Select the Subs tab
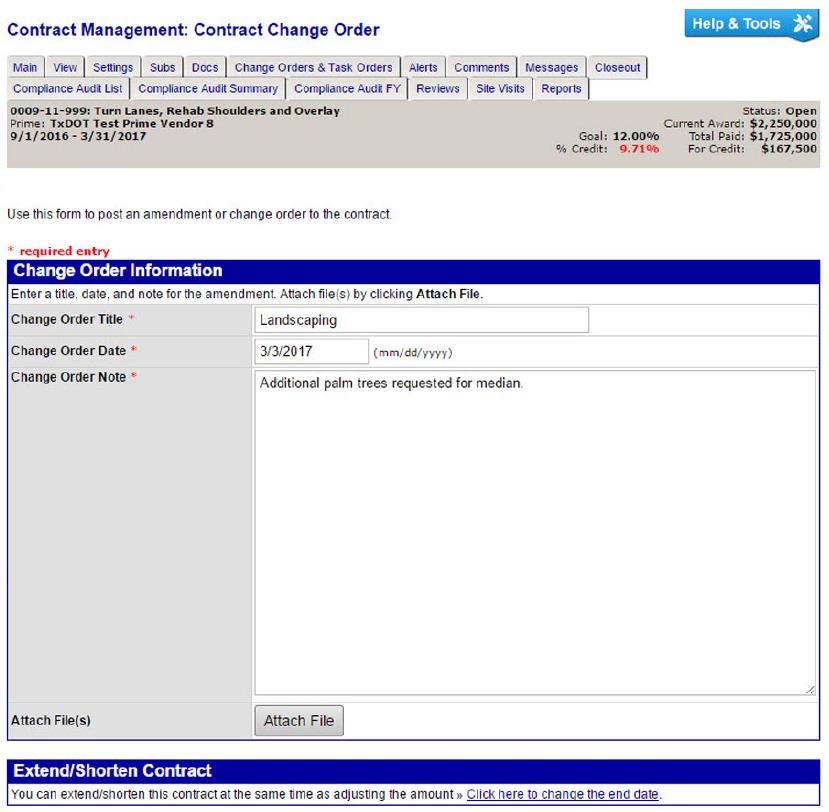This screenshot has height=812, width=829. point(162,68)
